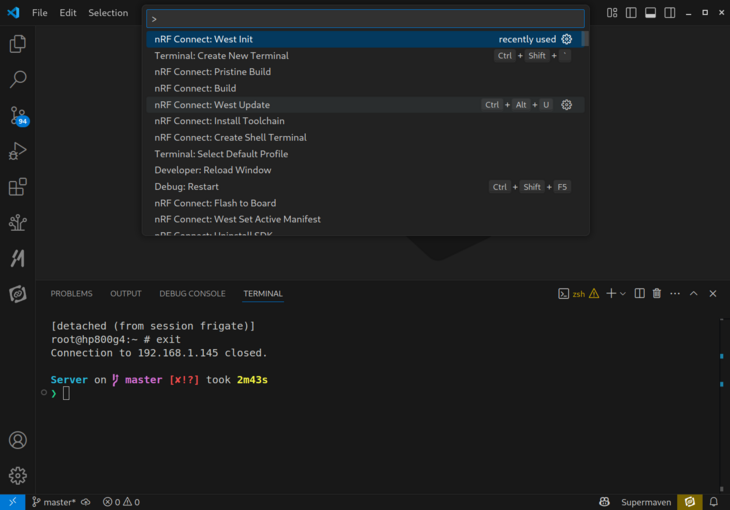This screenshot has height=510, width=730.
Task: Choose nRF Connect: Pristine Build
Action: coord(365,72)
